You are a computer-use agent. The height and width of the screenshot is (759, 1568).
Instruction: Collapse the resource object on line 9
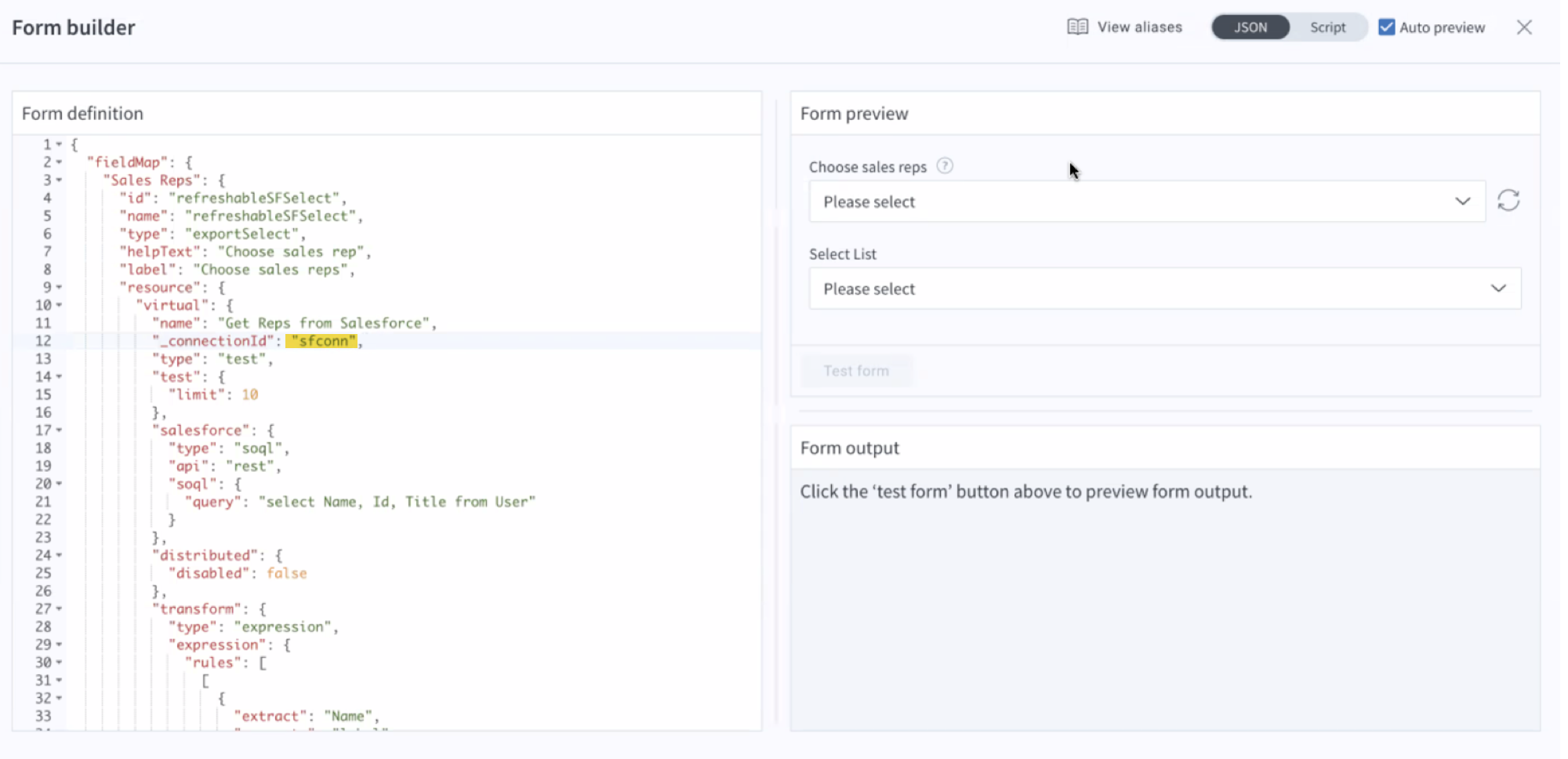click(x=60, y=287)
